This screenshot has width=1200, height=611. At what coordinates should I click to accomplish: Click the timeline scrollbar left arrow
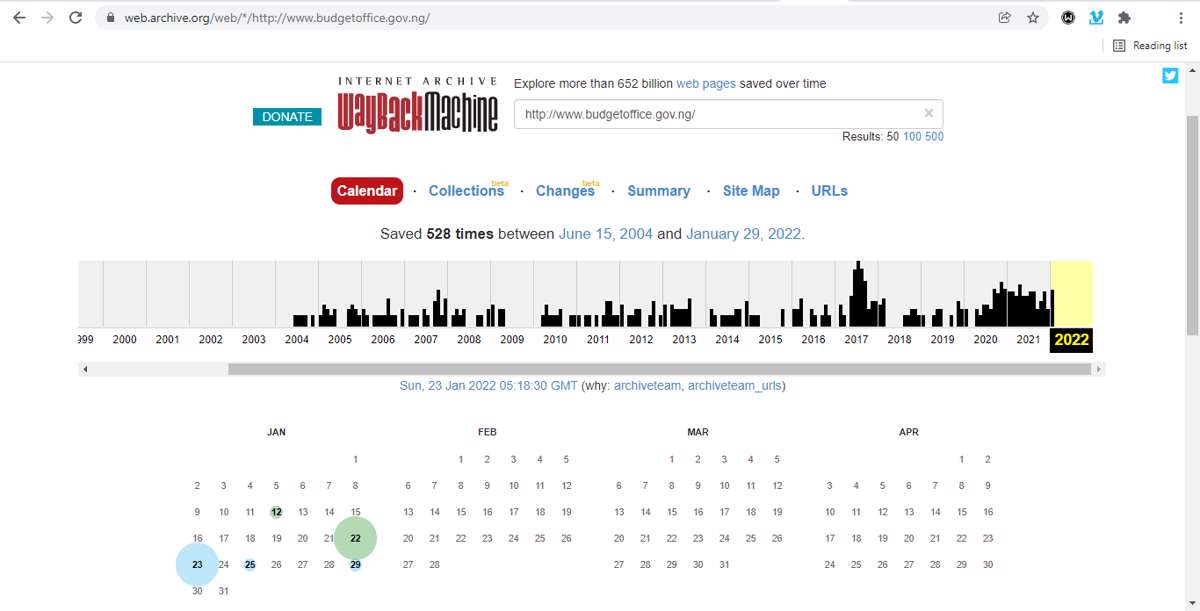pyautogui.click(x=85, y=369)
